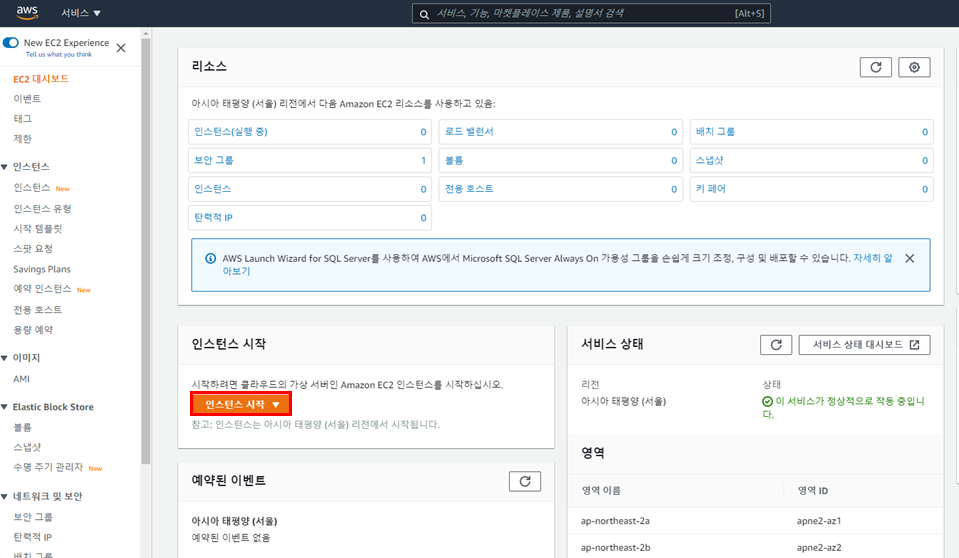Open 시작 템플릿 in sidebar

(37, 229)
